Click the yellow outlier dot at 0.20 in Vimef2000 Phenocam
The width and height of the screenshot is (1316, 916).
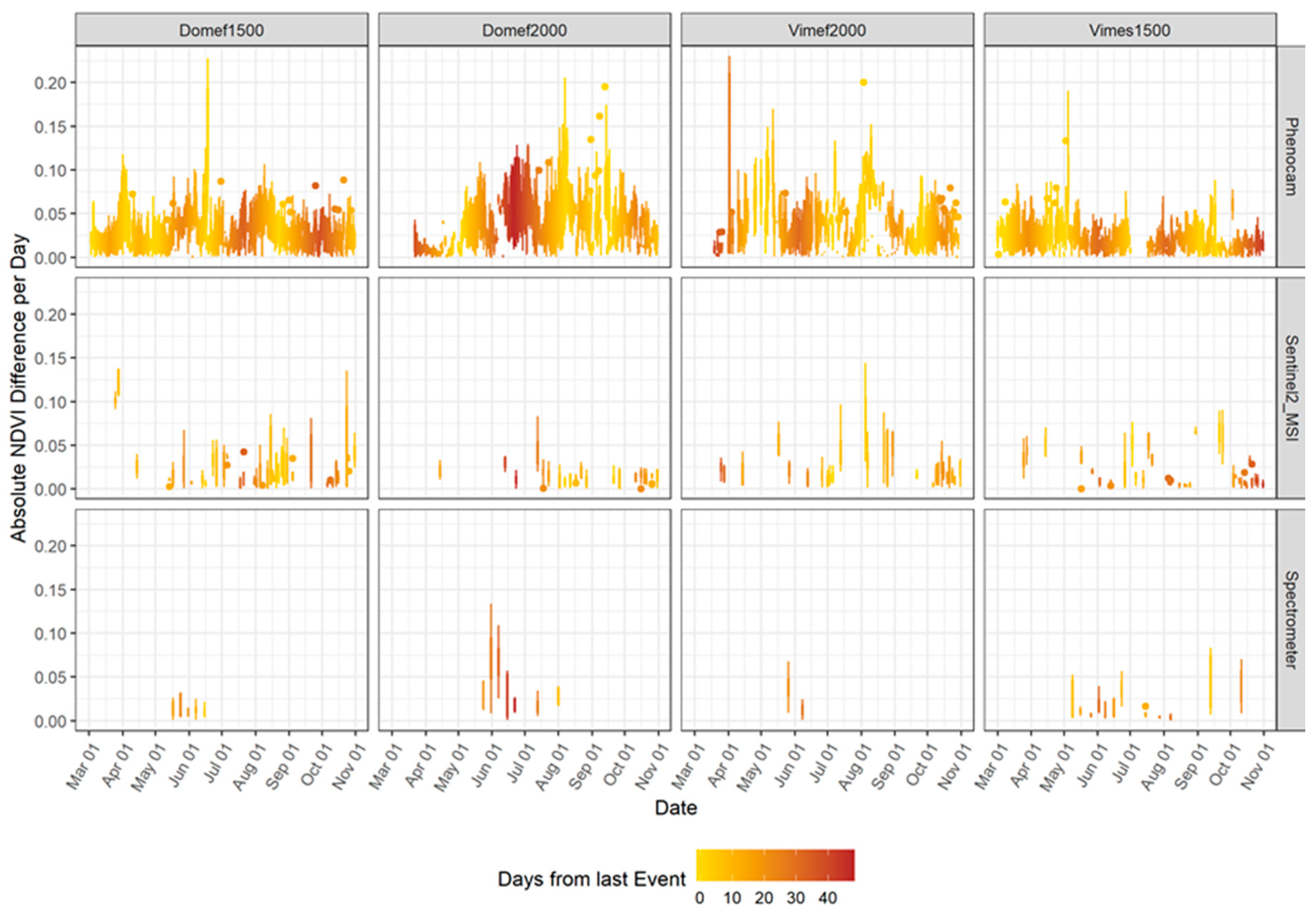tap(863, 82)
